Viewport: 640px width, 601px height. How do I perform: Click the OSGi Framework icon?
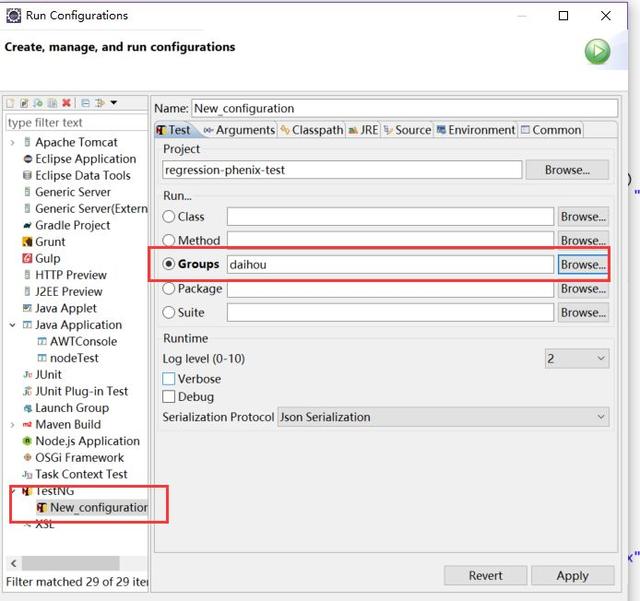coord(27,458)
